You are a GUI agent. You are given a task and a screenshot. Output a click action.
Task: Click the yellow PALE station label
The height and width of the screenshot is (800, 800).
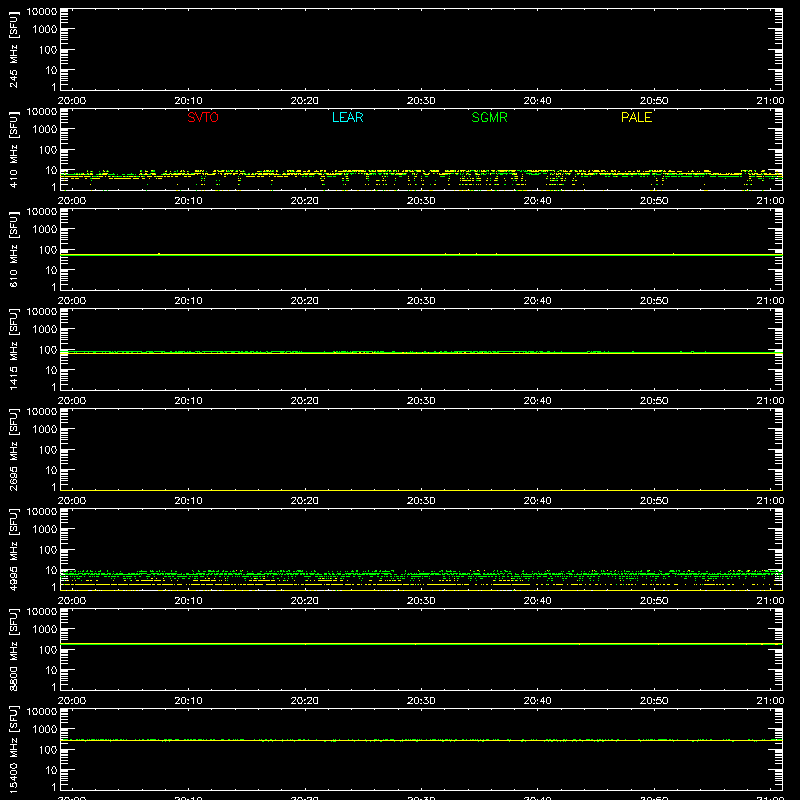pos(636,117)
